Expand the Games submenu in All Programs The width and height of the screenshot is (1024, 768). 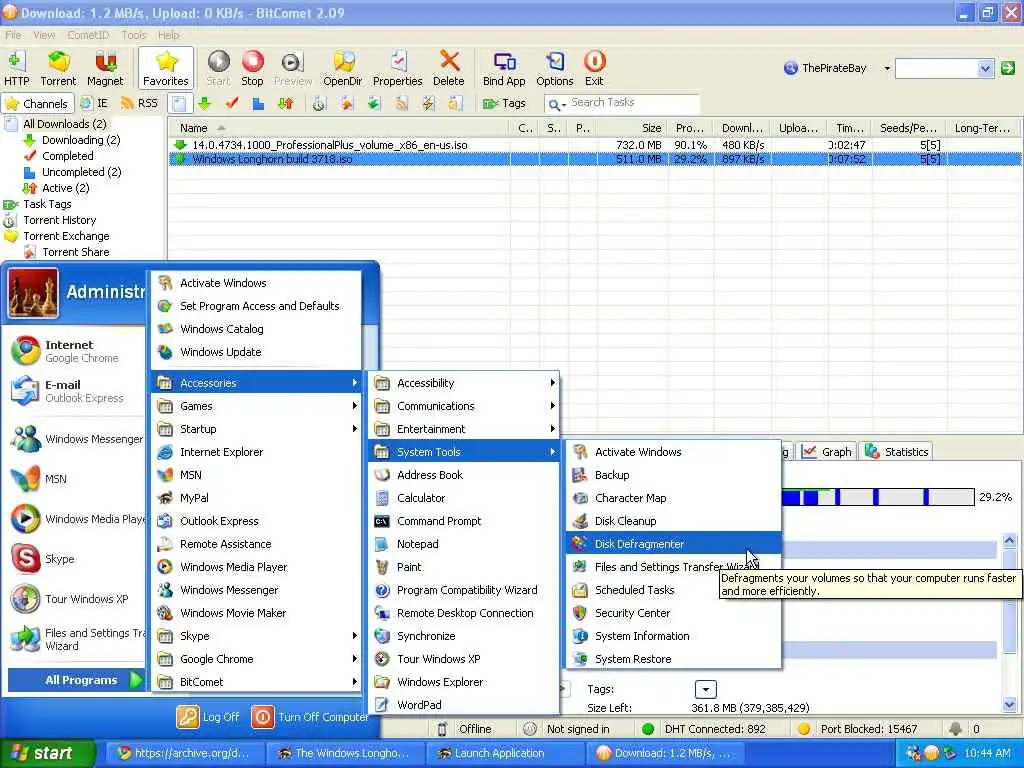(257, 406)
